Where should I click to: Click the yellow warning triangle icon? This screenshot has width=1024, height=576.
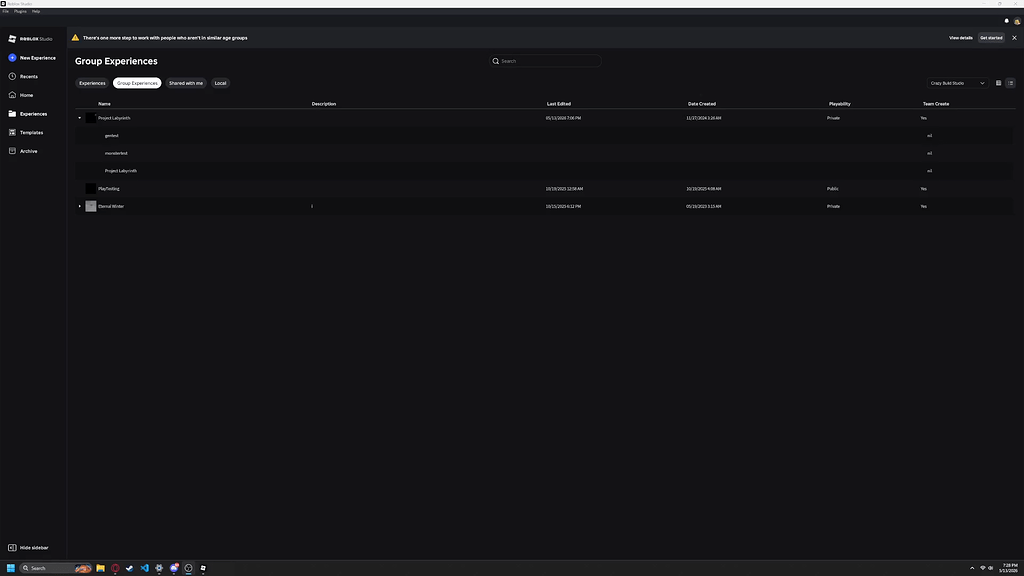click(x=75, y=38)
